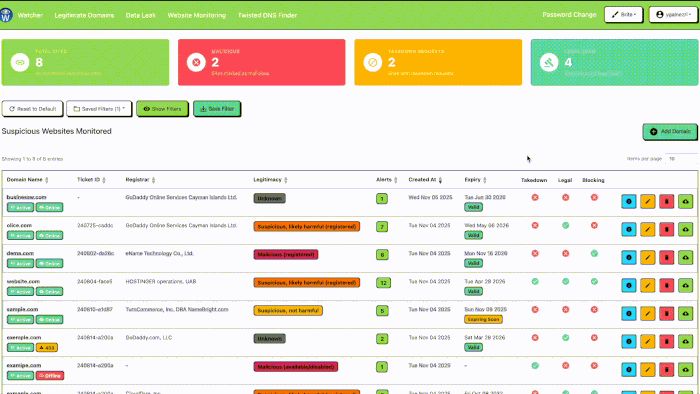Open the Watcher nav item
Image resolution: width=700 pixels, height=394 pixels.
tap(30, 15)
